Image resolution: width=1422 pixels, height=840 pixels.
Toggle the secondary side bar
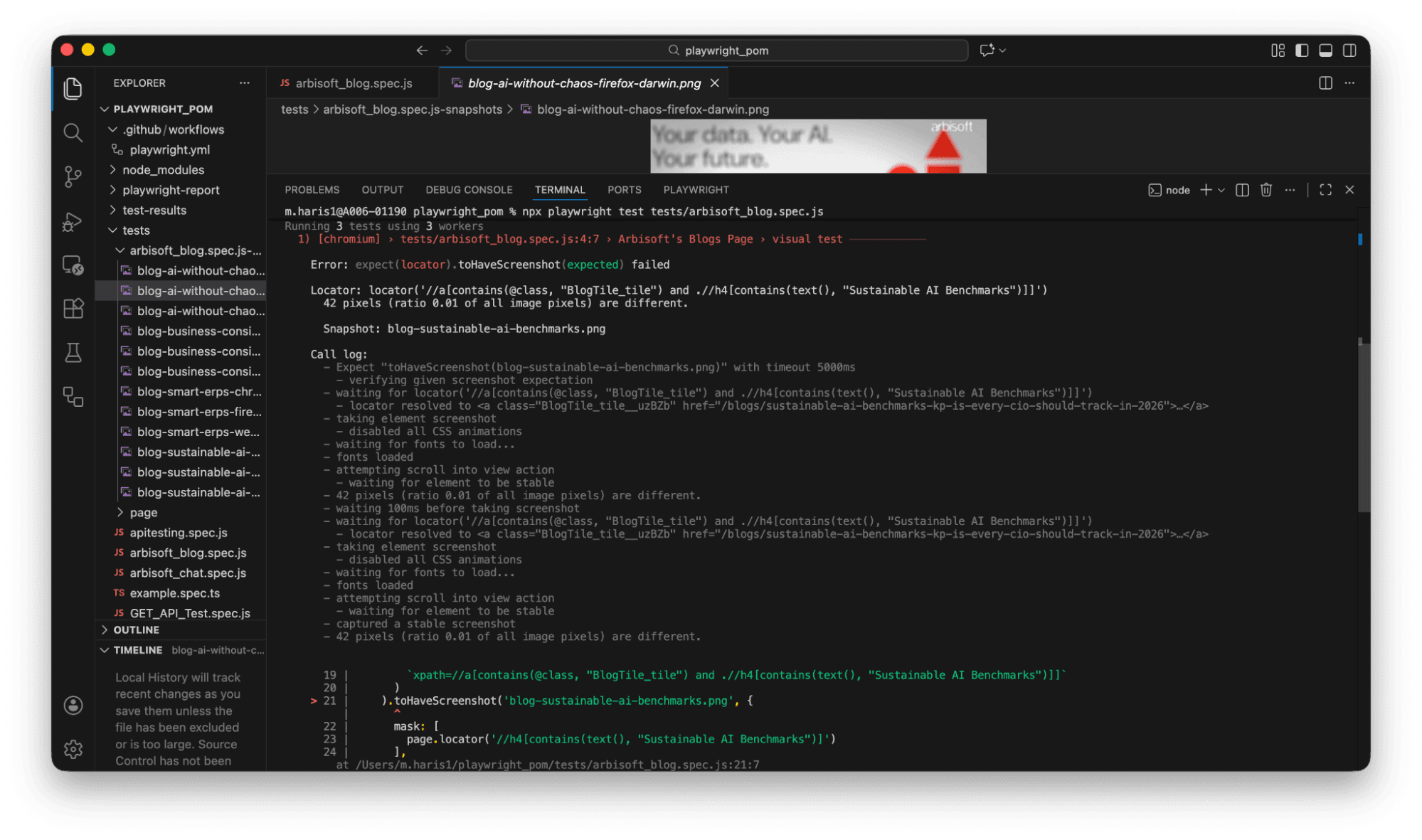coord(1349,50)
